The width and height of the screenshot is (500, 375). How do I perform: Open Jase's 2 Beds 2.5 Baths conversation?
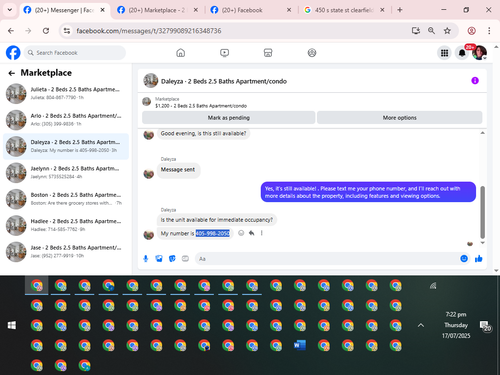pyautogui.click(x=66, y=252)
